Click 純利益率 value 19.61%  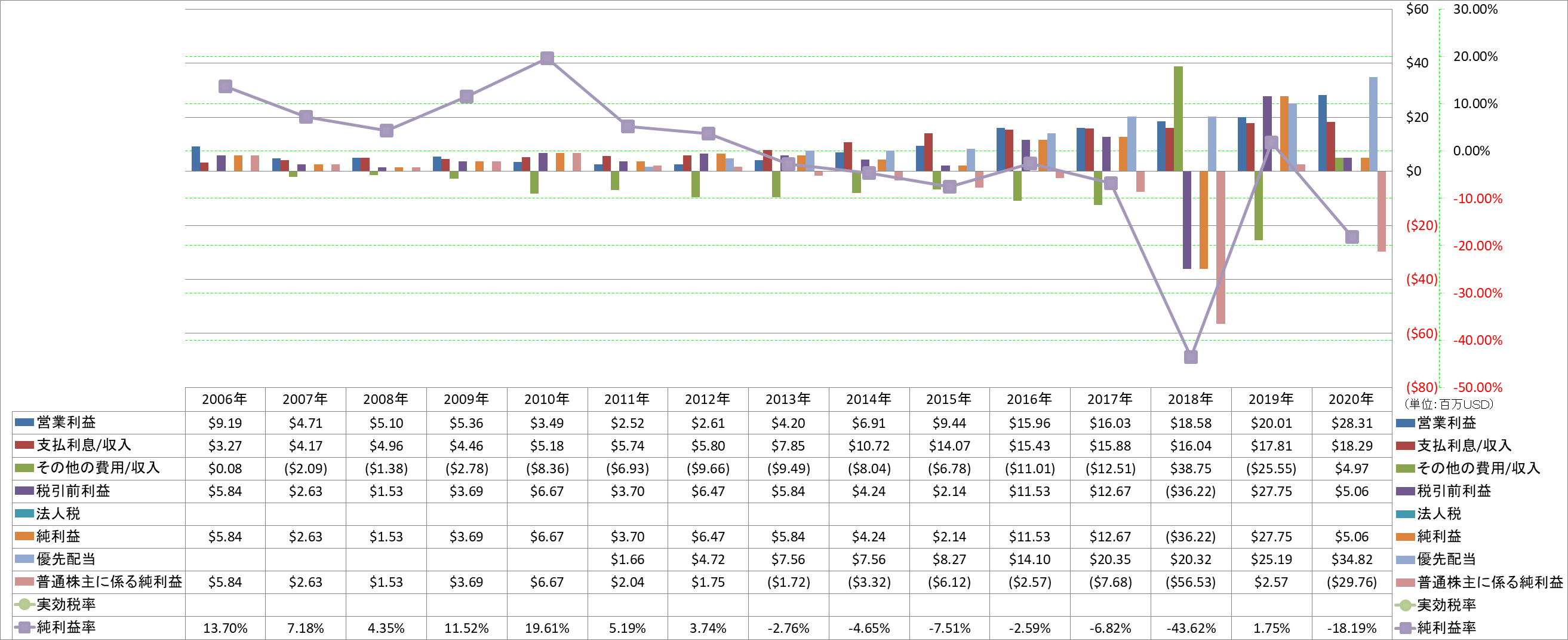pos(547,628)
